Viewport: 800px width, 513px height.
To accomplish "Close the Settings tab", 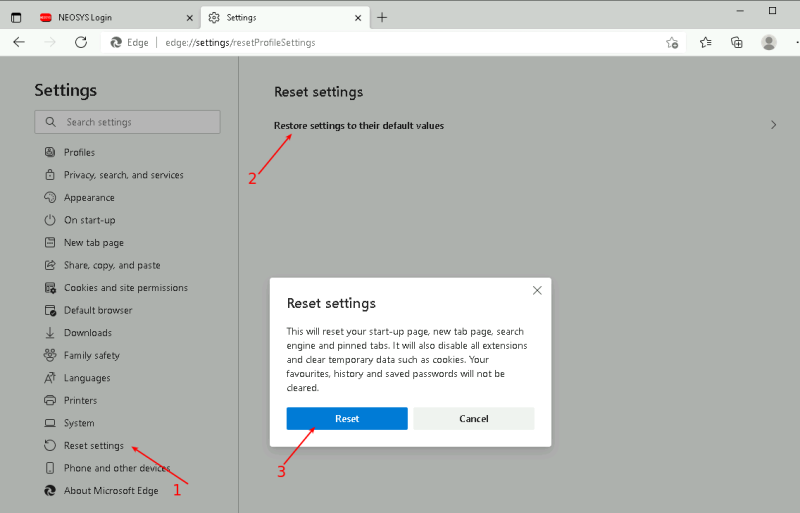I will (x=358, y=18).
